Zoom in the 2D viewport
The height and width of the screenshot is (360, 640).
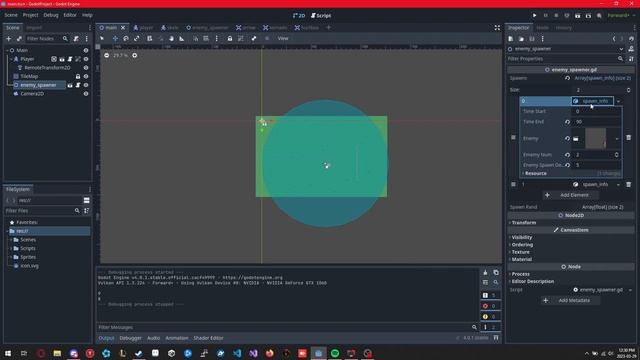point(135,55)
